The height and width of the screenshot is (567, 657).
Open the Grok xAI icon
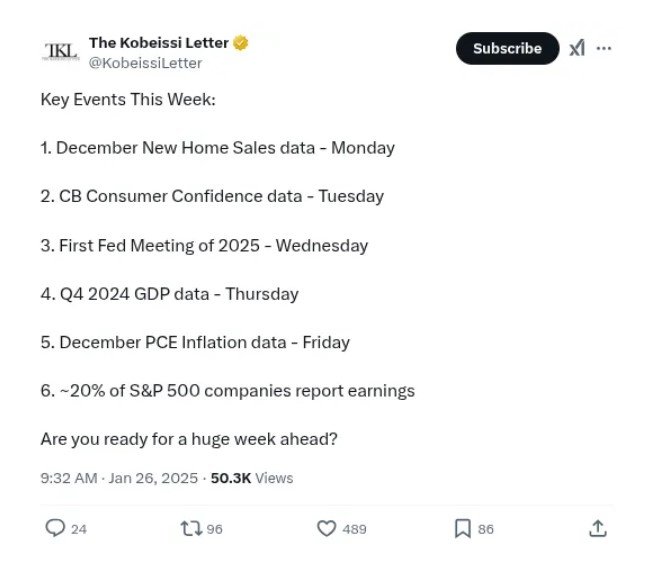(577, 48)
